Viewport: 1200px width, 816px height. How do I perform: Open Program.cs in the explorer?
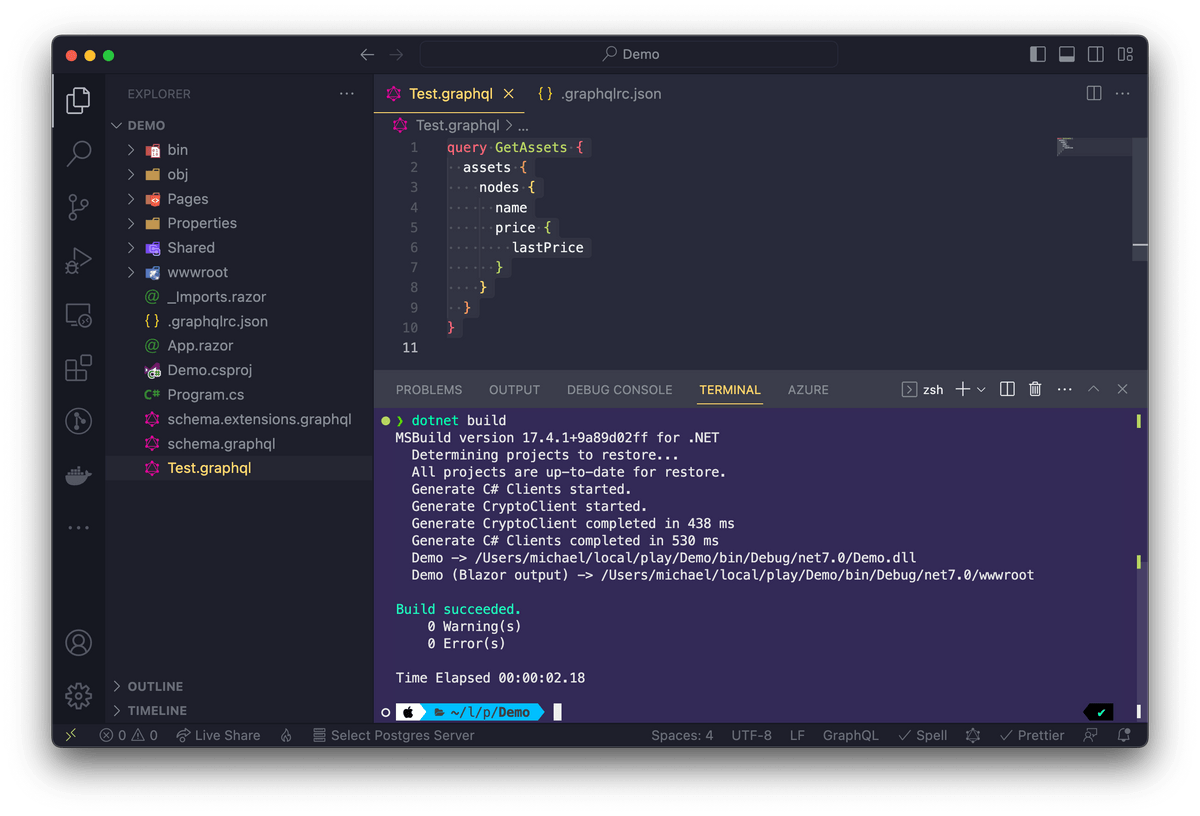[205, 394]
